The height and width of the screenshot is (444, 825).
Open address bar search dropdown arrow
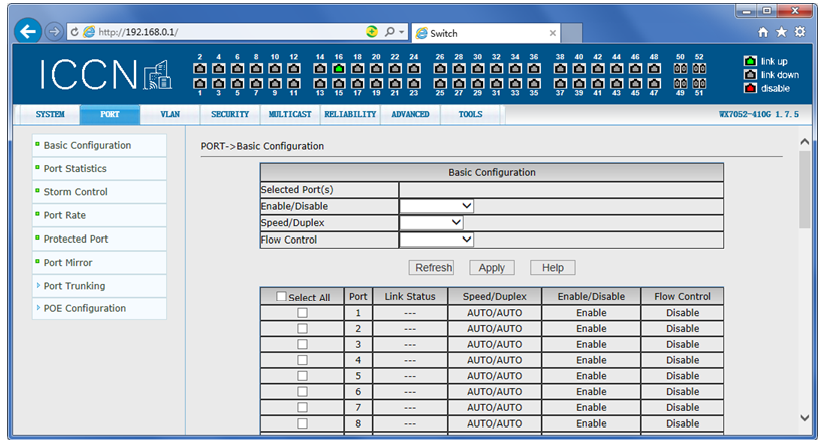(402, 32)
